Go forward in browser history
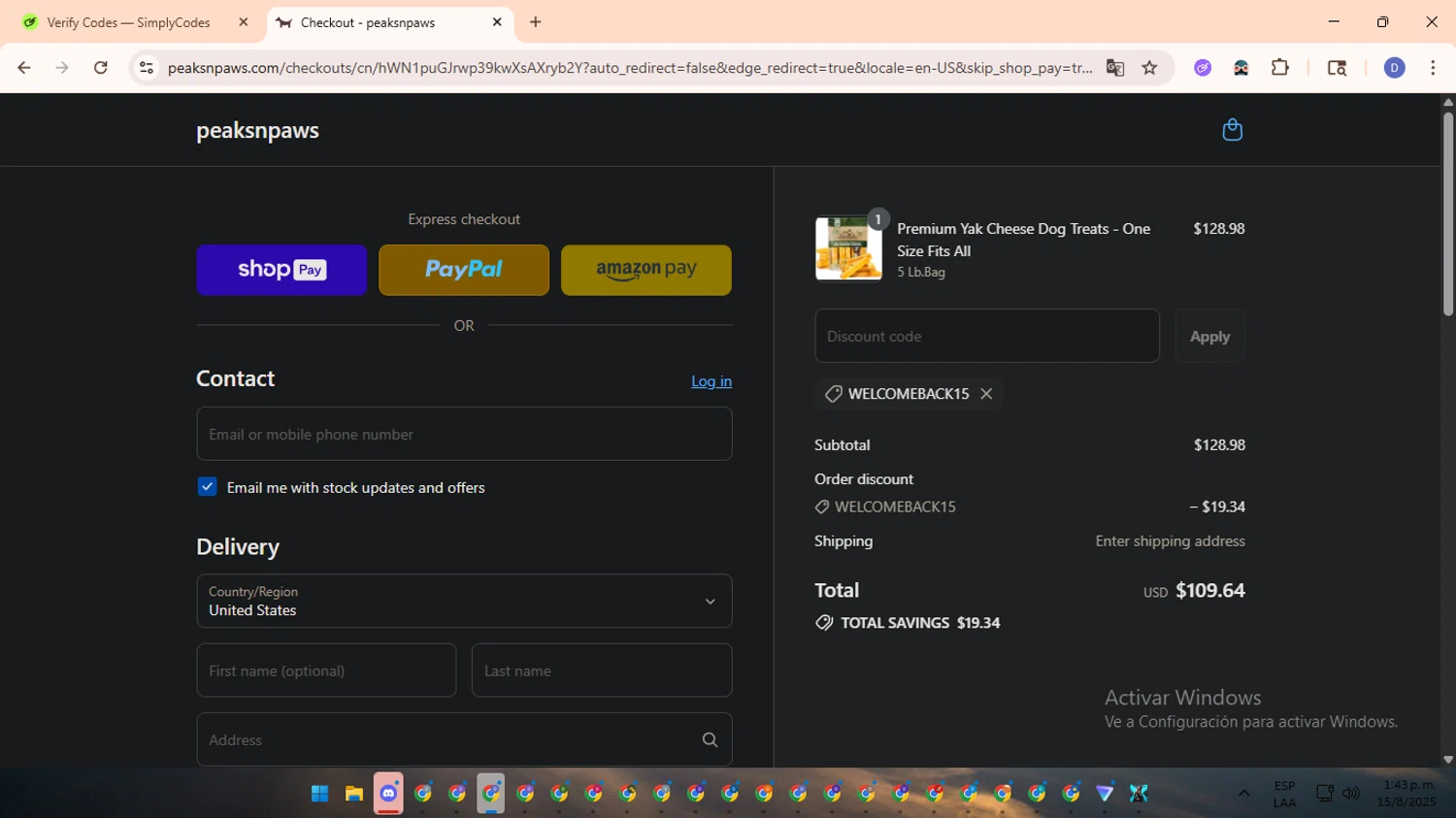Image resolution: width=1456 pixels, height=818 pixels. (62, 68)
